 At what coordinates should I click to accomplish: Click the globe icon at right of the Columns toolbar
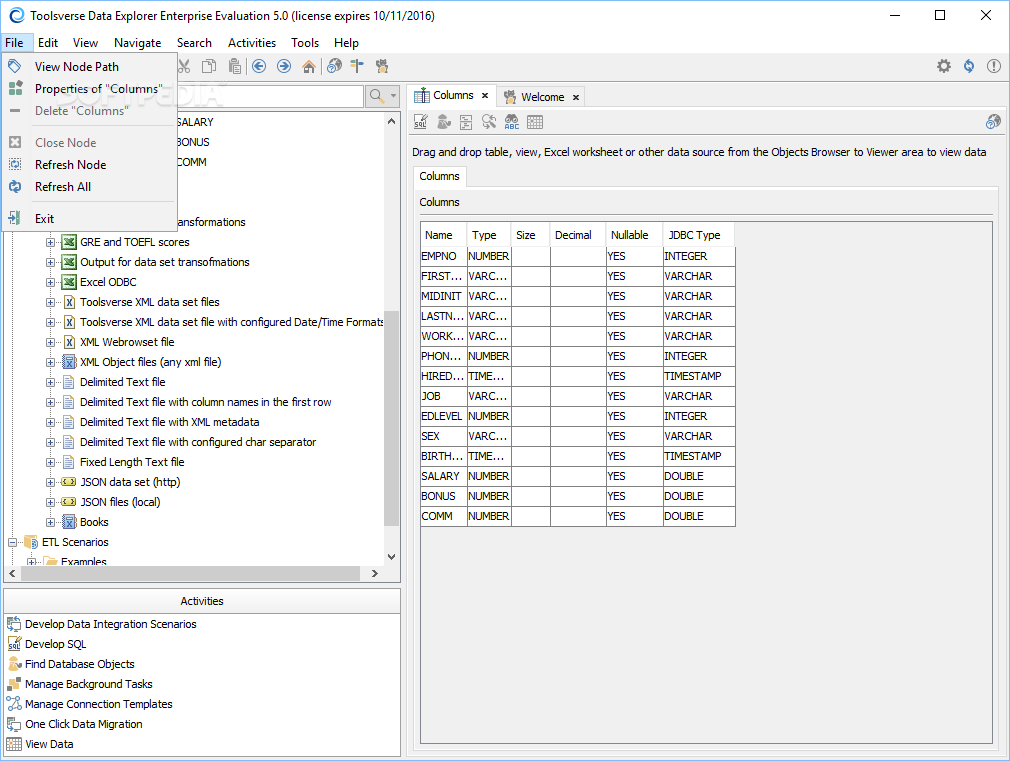point(993,122)
